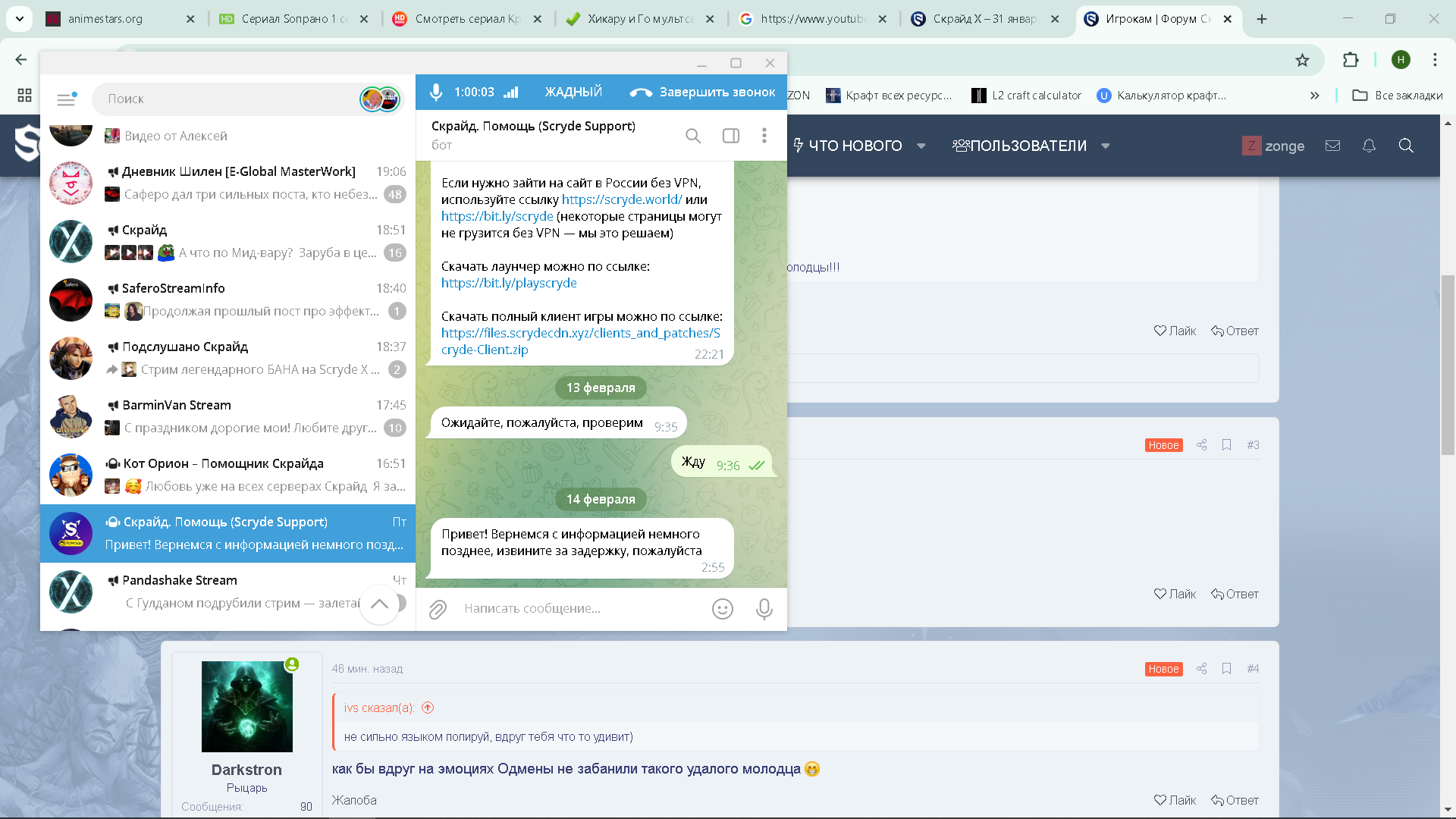1456x819 pixels.
Task: Expand ЧТО НОВОГО dropdown arrow
Action: pos(921,146)
